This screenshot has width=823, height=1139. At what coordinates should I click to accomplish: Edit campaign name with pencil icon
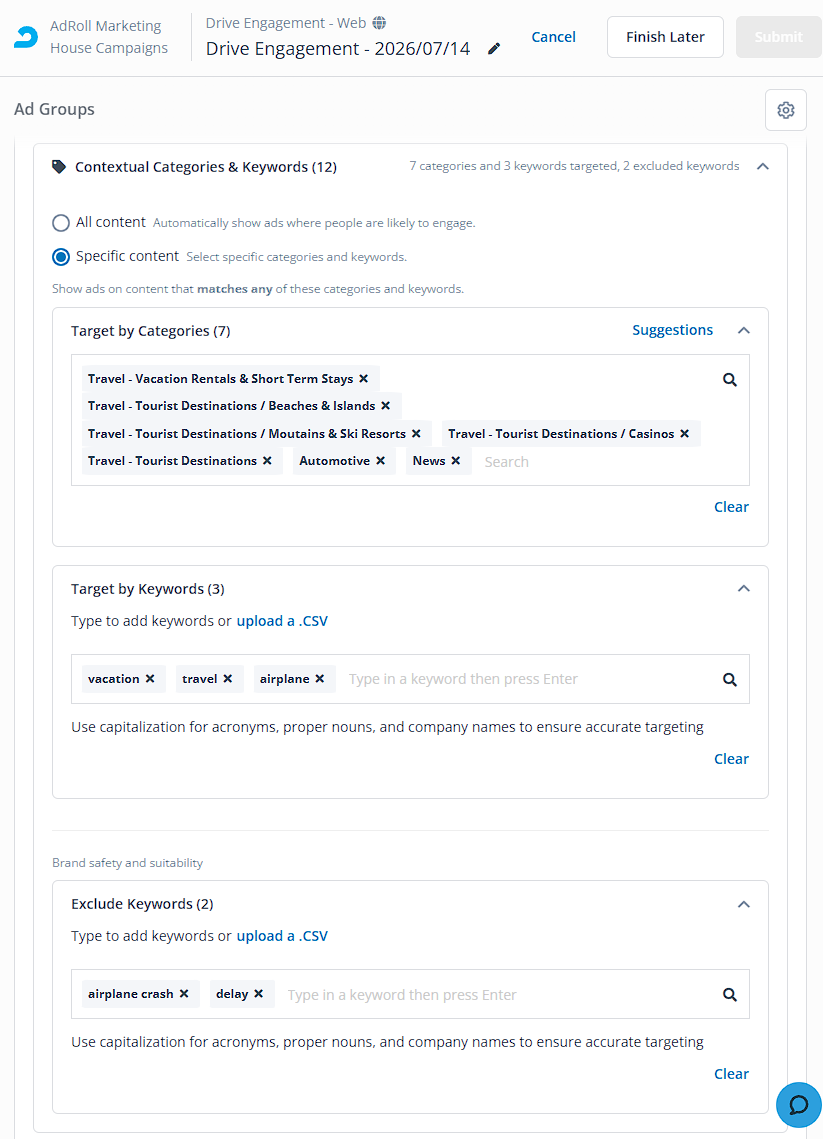tap(494, 49)
